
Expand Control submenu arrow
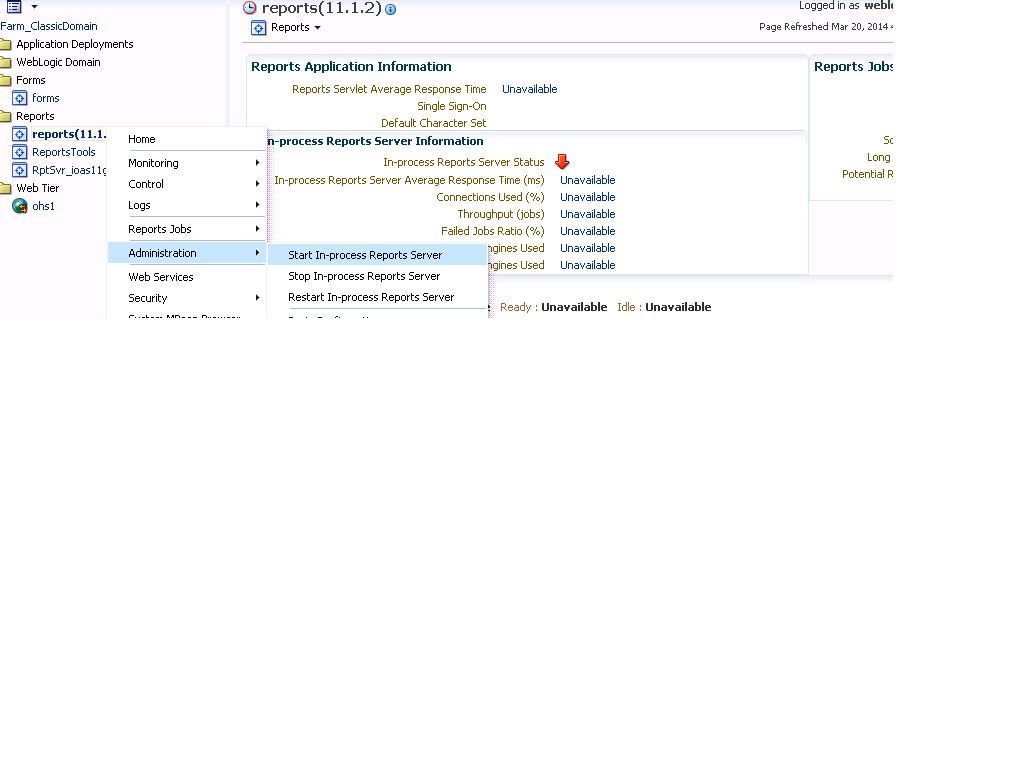(257, 184)
